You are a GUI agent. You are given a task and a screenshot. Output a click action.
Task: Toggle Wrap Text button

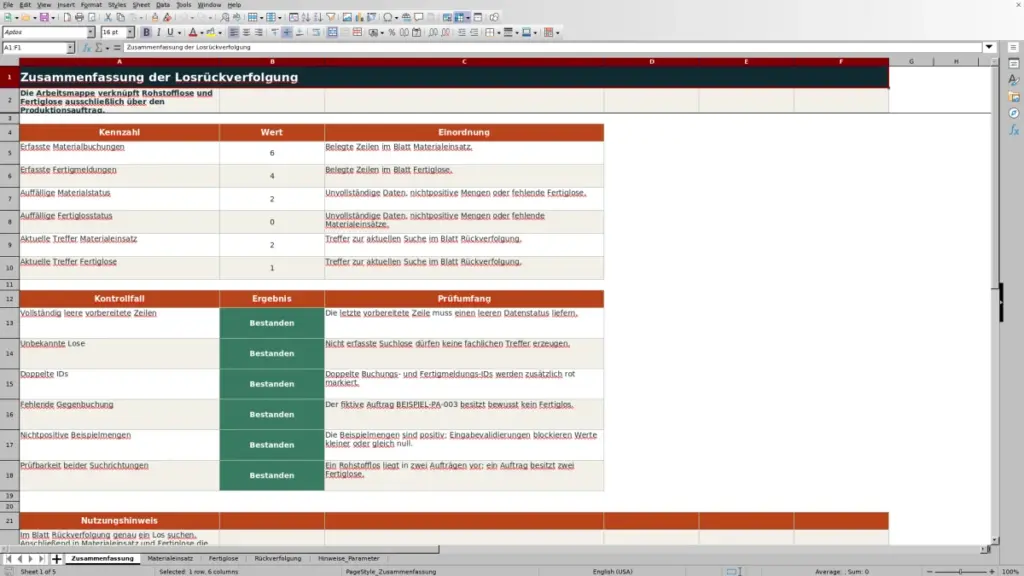[x=316, y=33]
